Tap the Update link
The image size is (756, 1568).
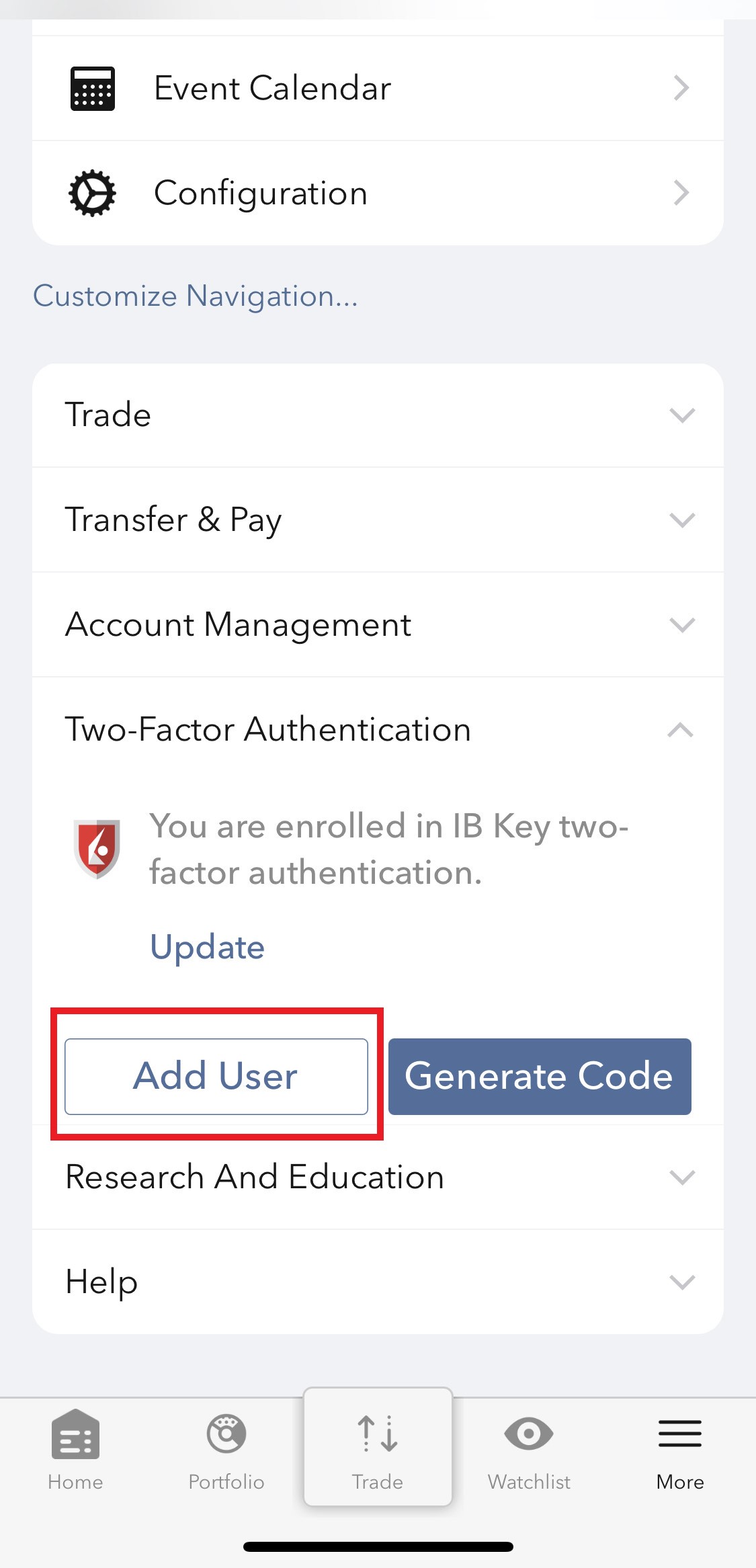[x=208, y=947]
